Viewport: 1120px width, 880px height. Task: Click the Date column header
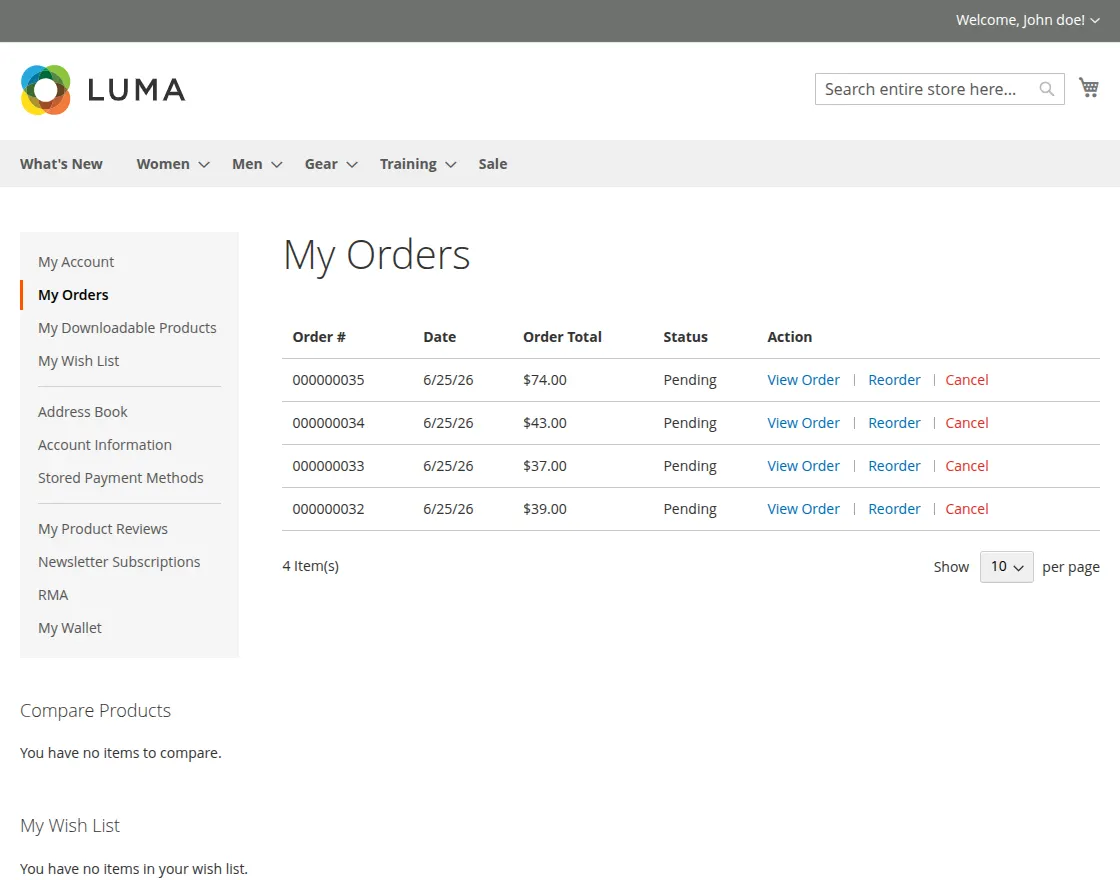tap(439, 337)
